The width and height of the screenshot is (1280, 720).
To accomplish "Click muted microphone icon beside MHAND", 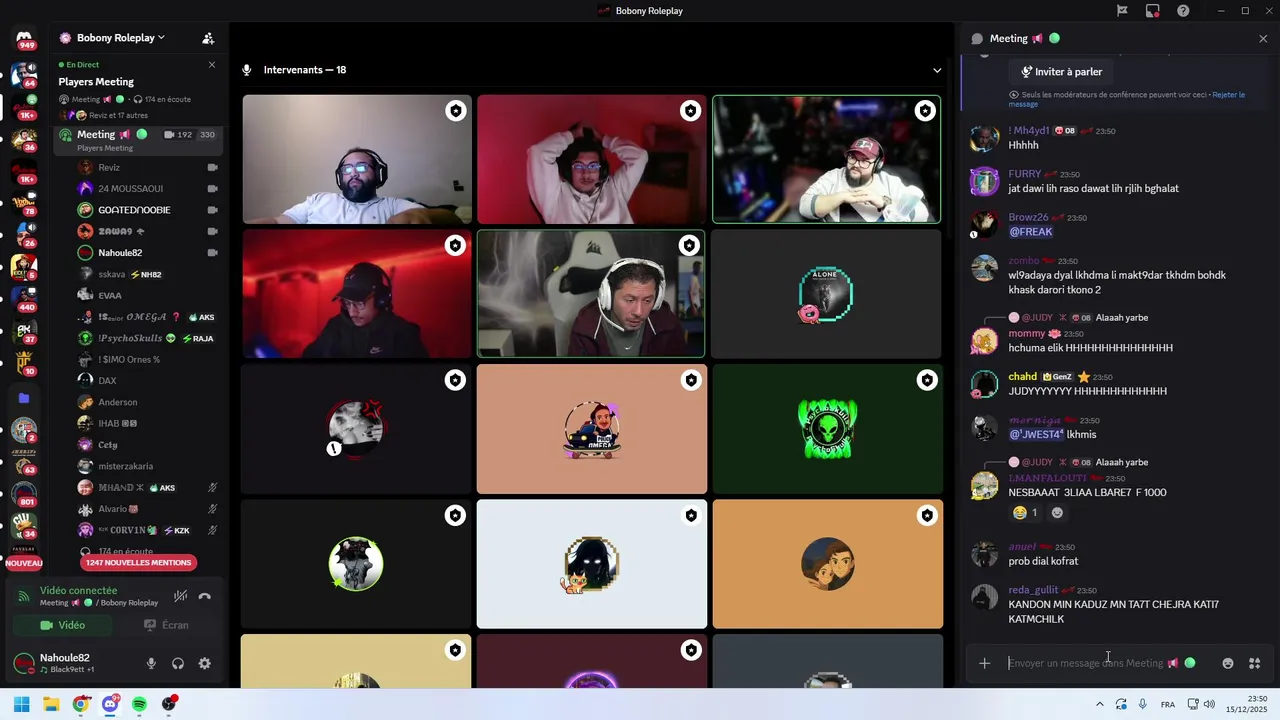I will pos(212,488).
